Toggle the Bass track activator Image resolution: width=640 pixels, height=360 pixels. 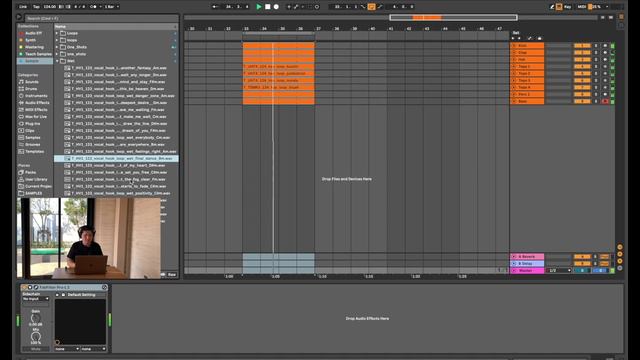(582, 101)
